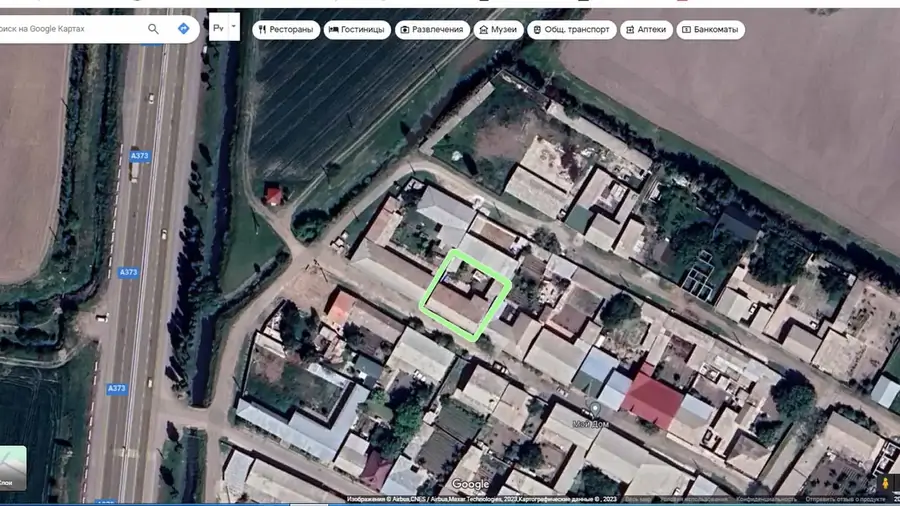This screenshot has width=900, height=506.
Task: Click the middle A373 road shield
Action: (x=128, y=272)
